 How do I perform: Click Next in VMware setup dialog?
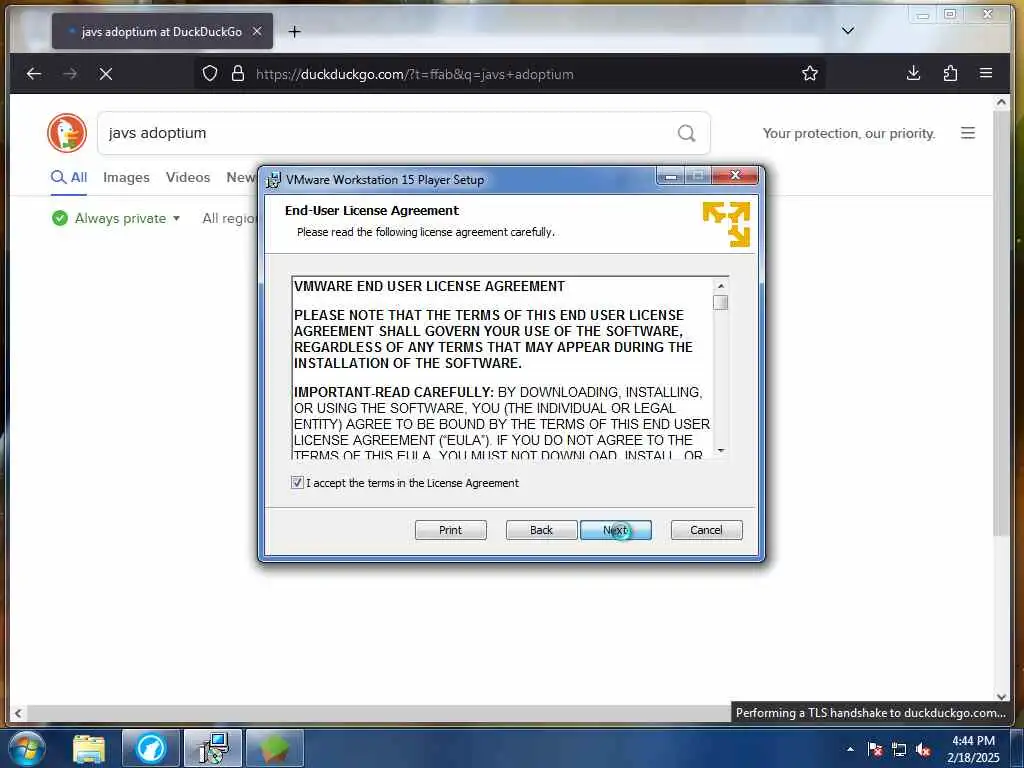[615, 530]
